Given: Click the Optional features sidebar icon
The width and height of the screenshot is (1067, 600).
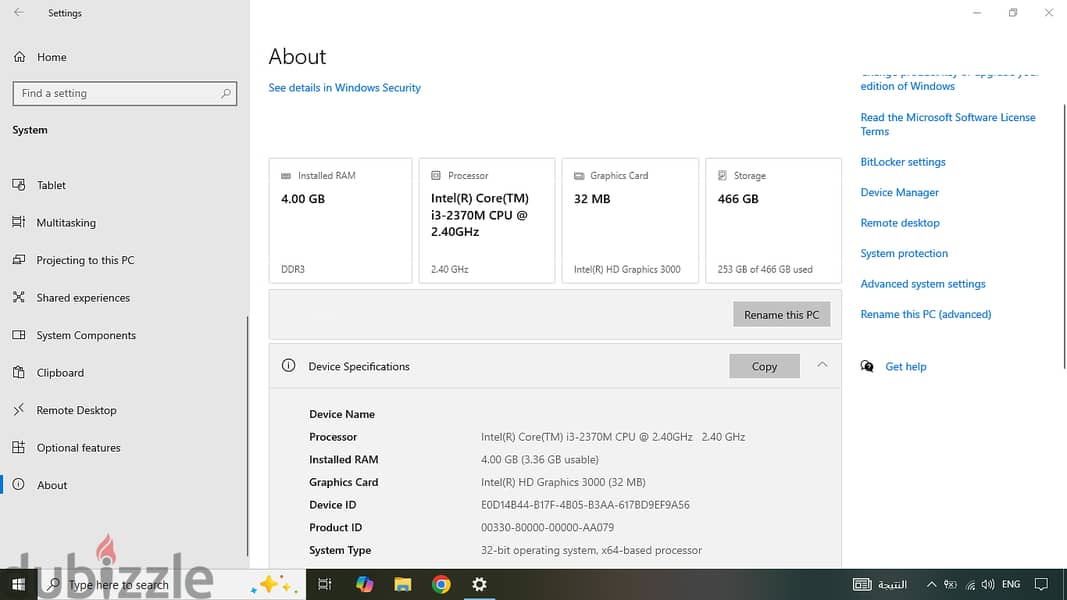Looking at the screenshot, I should [18, 447].
